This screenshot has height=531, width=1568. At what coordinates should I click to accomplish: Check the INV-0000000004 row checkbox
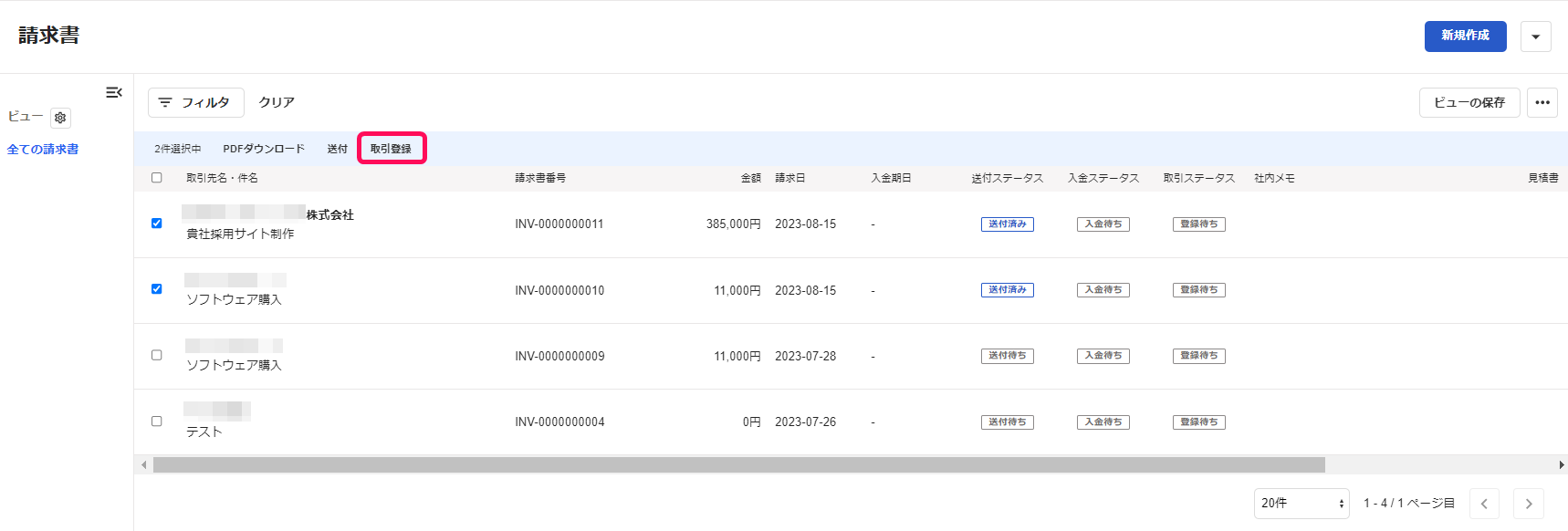(x=157, y=422)
